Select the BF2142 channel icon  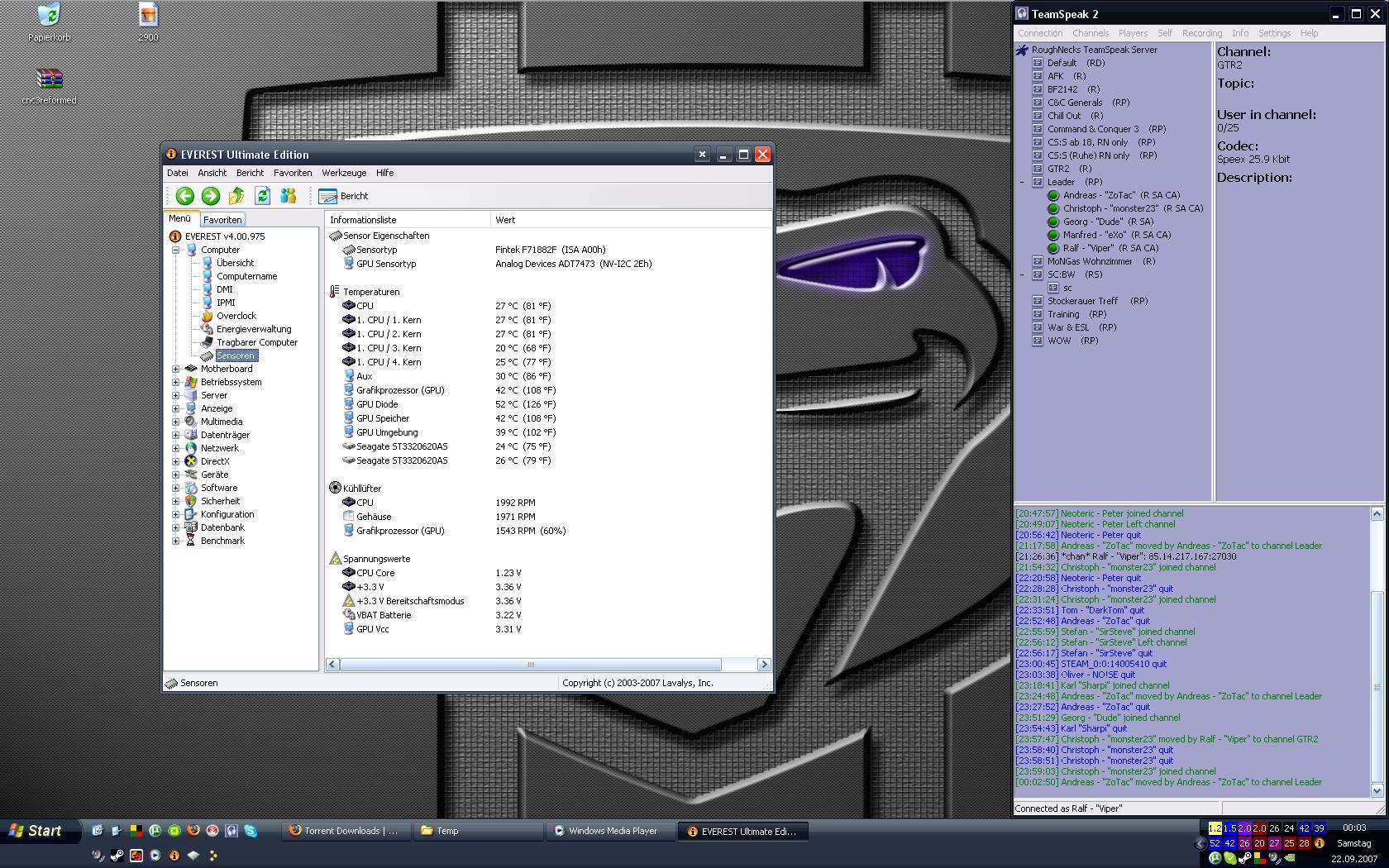click(x=1038, y=89)
